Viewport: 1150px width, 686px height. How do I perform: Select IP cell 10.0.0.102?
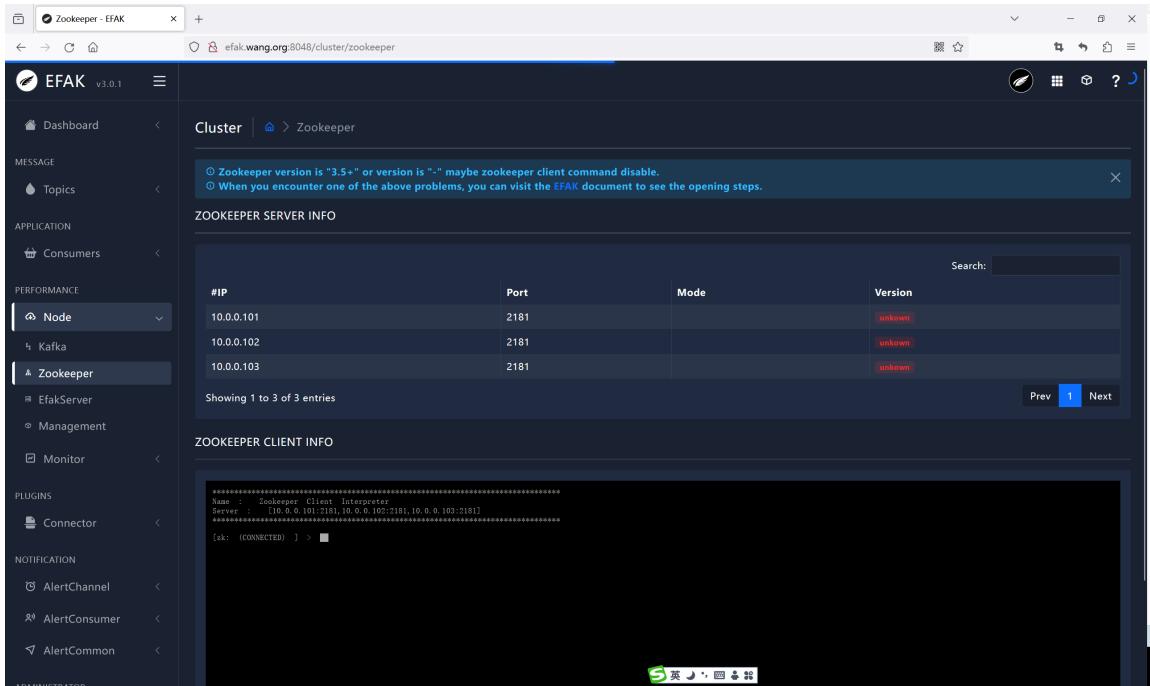[235, 342]
